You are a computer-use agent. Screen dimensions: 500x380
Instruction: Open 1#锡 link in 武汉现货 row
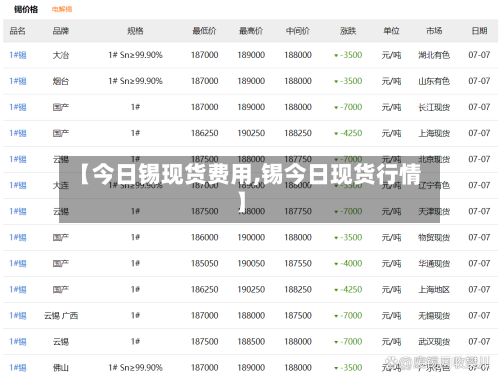click(18, 341)
